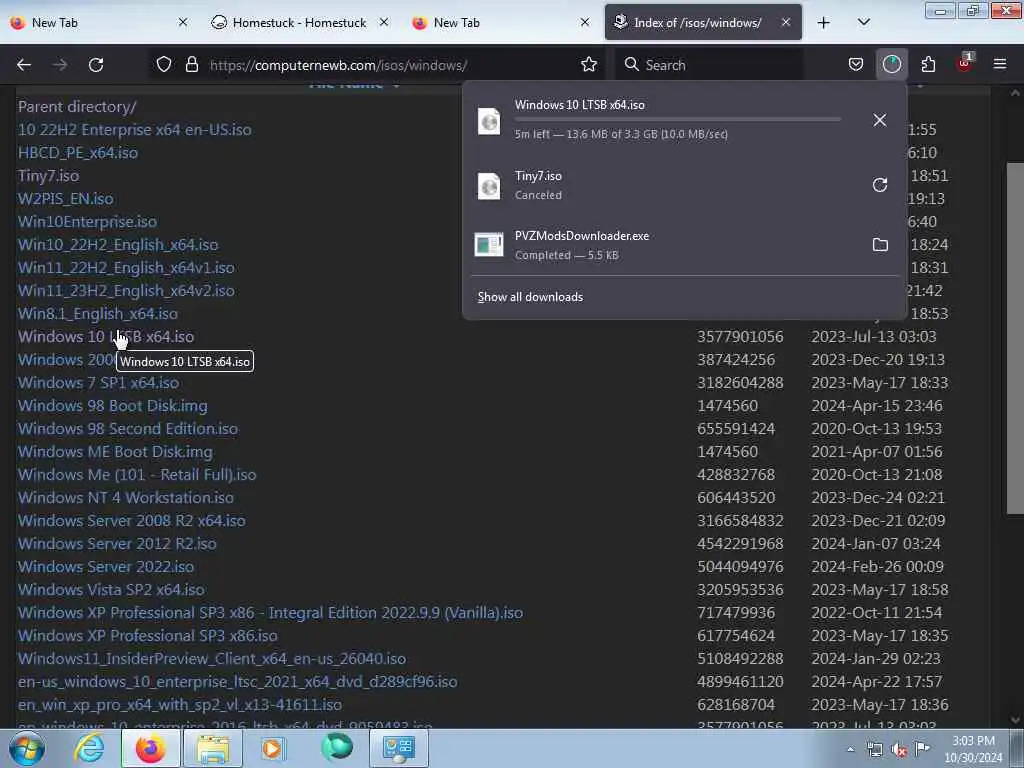The width and height of the screenshot is (1024, 768).
Task: Reload the current page
Action: [x=96, y=65]
